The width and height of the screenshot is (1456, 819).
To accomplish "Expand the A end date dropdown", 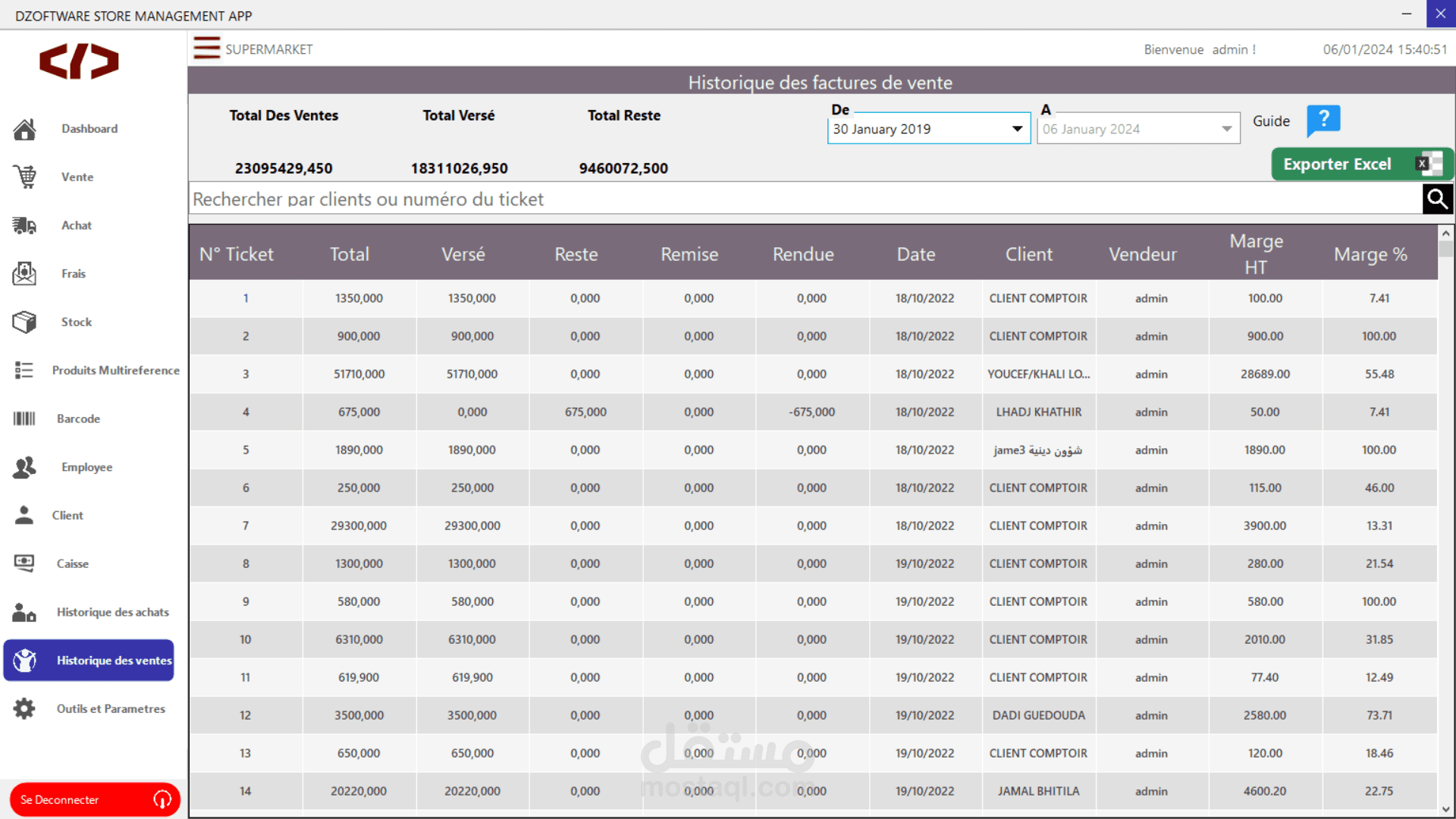I will pos(1226,129).
